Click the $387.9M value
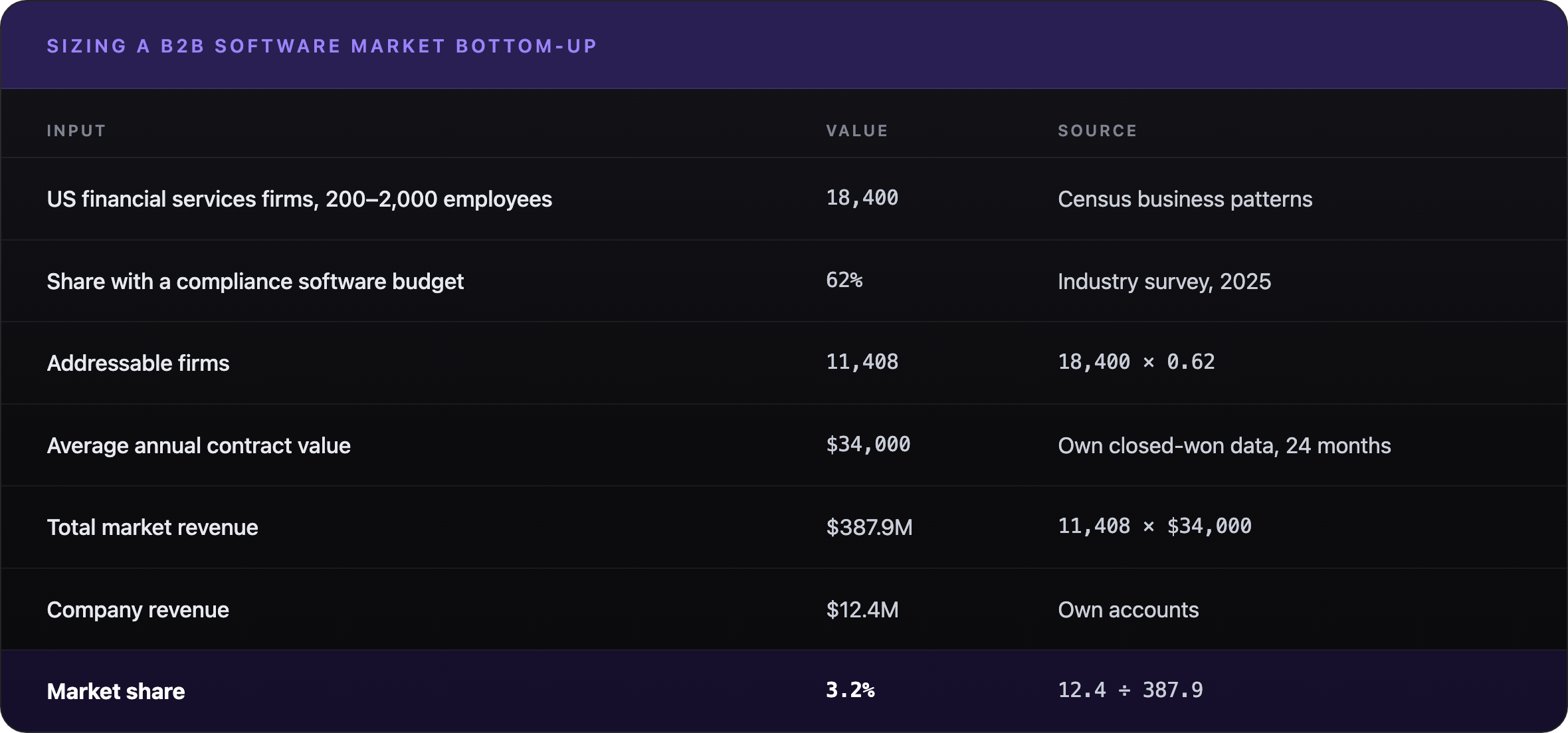 [869, 528]
